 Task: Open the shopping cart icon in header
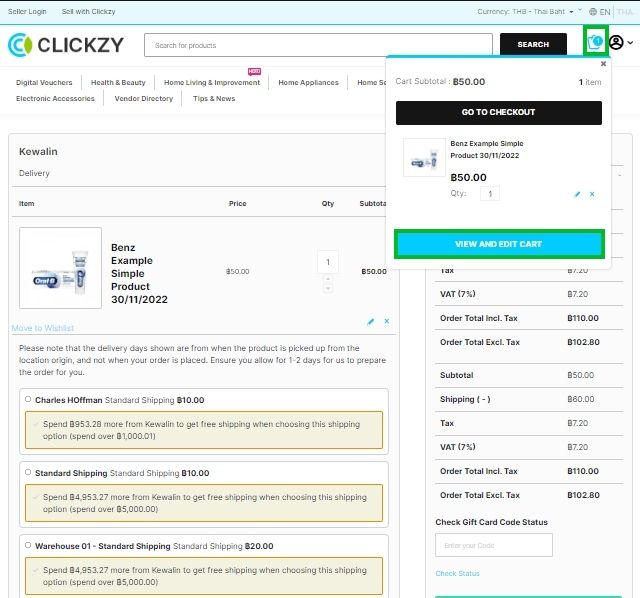(595, 42)
